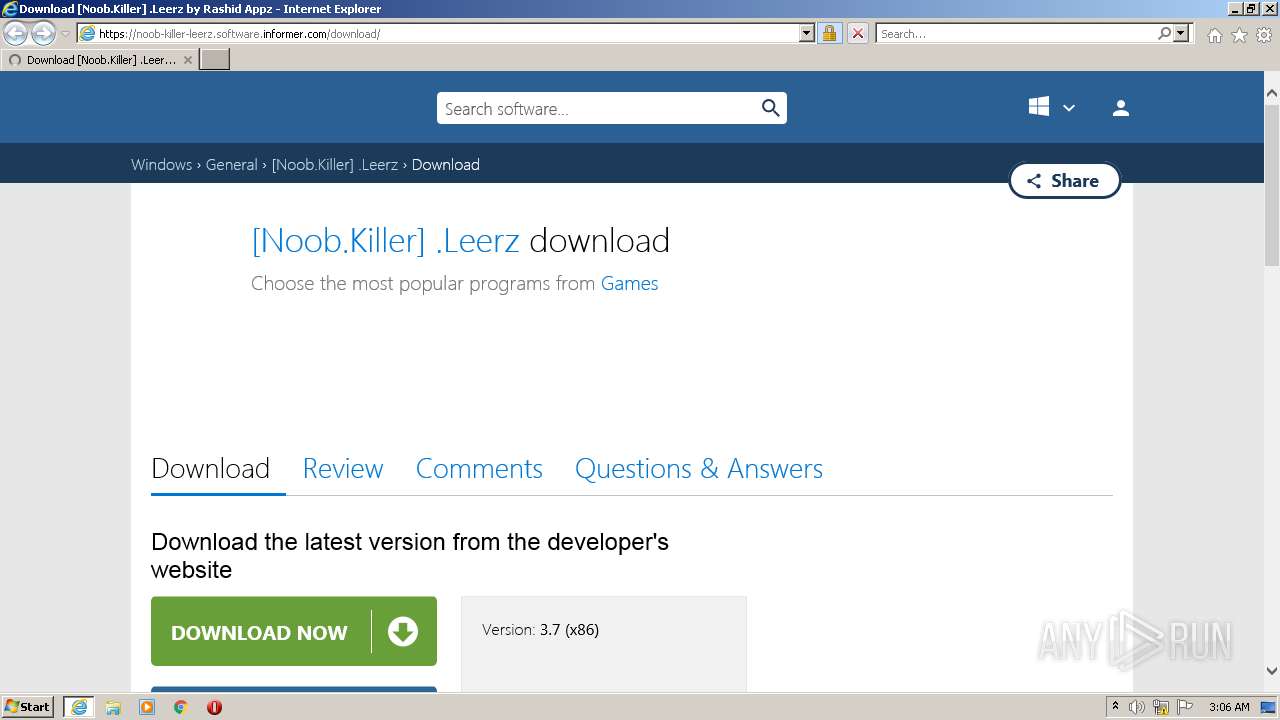Open a new blank tab
The image size is (1280, 720).
(x=215, y=60)
